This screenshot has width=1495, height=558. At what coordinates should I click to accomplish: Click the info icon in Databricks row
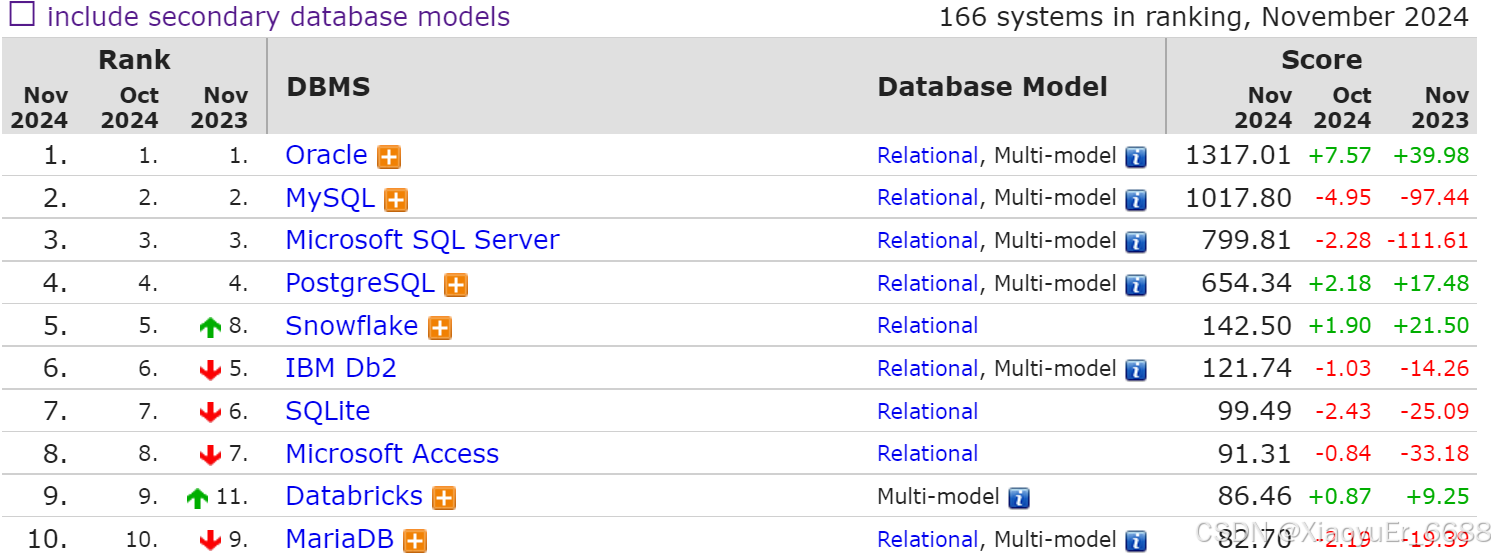pyautogui.click(x=1019, y=498)
